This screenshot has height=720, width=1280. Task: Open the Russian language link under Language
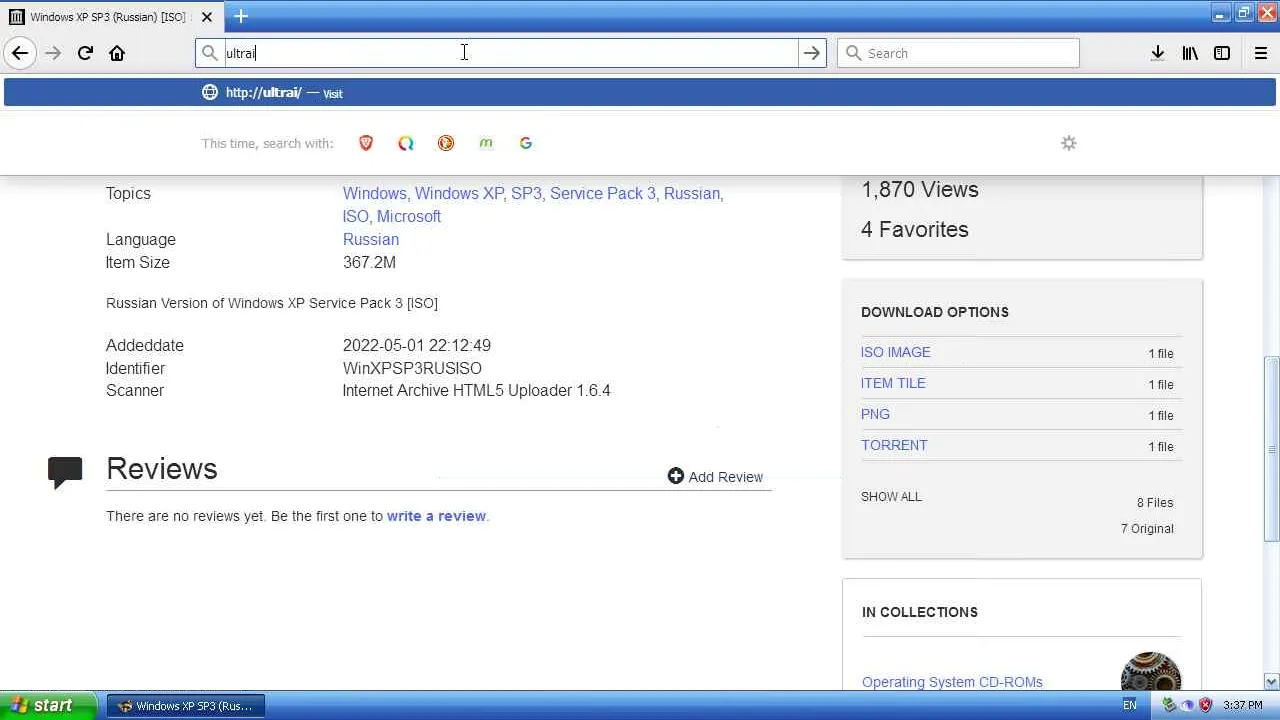point(371,239)
